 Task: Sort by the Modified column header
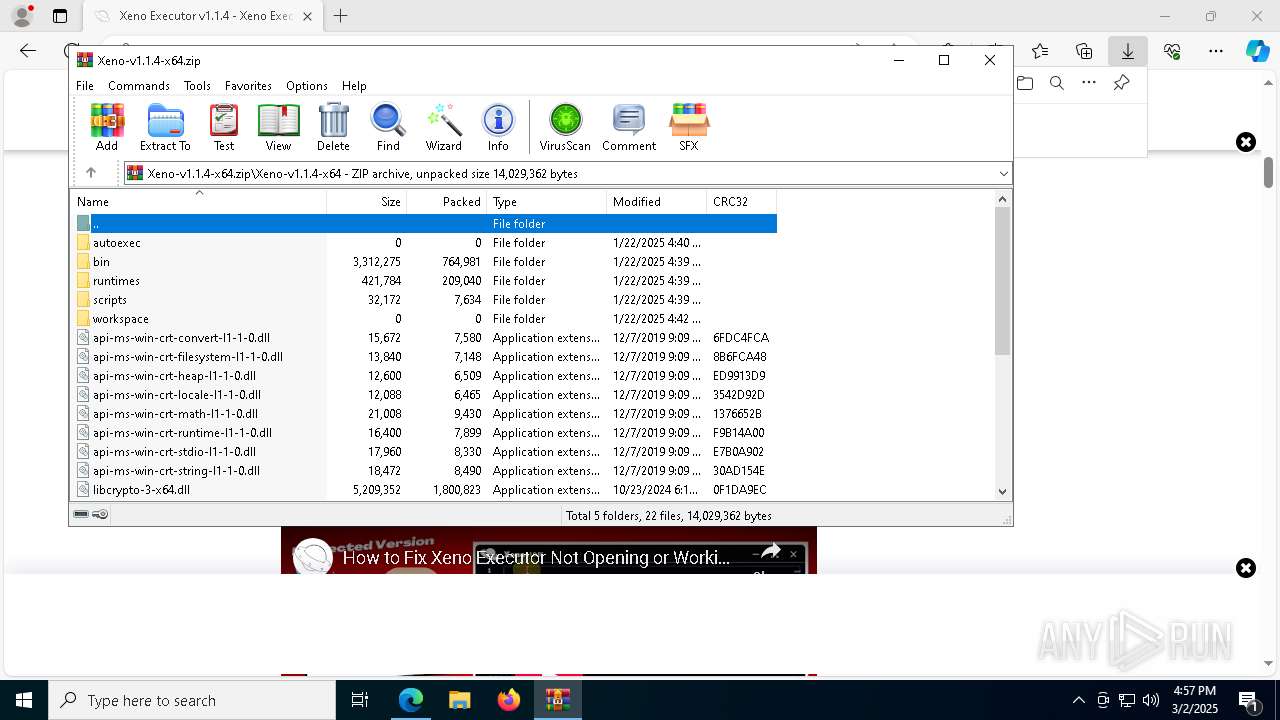[657, 201]
